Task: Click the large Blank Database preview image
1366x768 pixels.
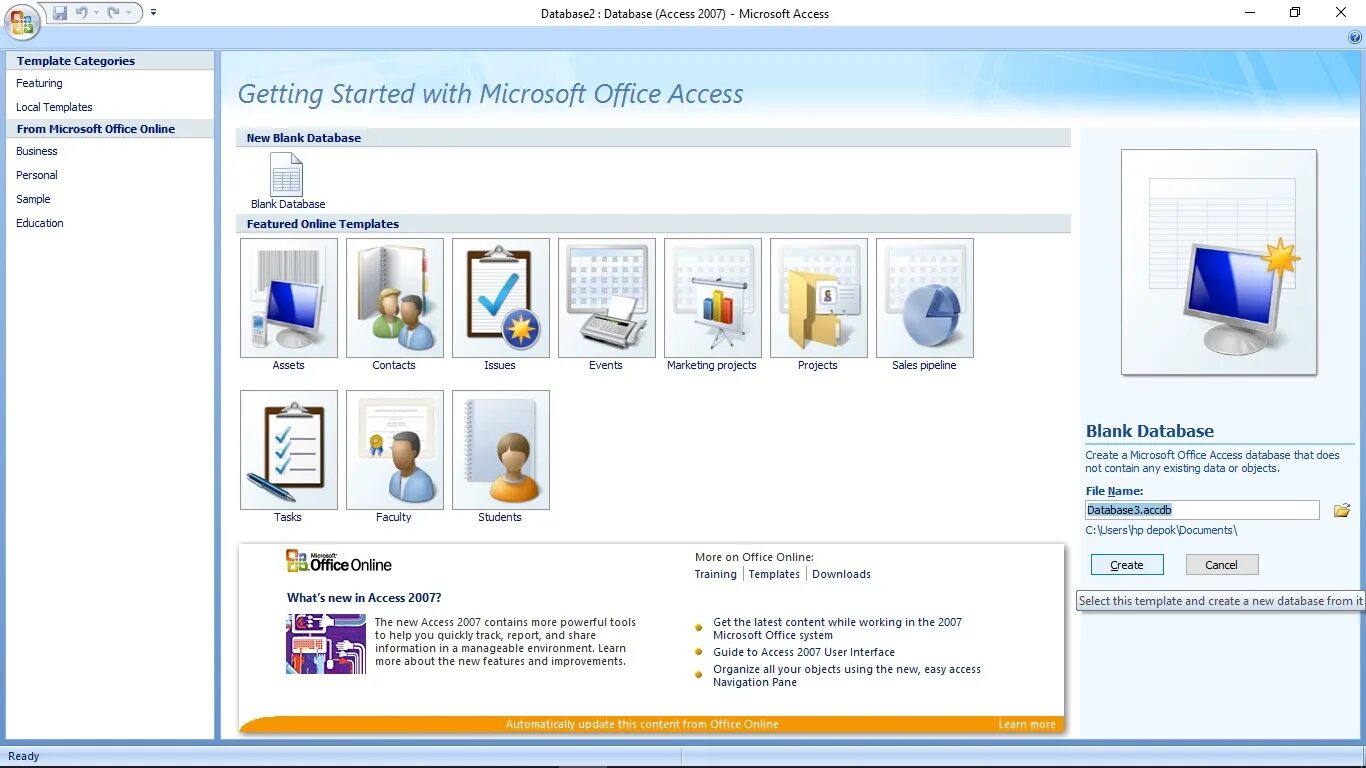Action: point(1219,262)
